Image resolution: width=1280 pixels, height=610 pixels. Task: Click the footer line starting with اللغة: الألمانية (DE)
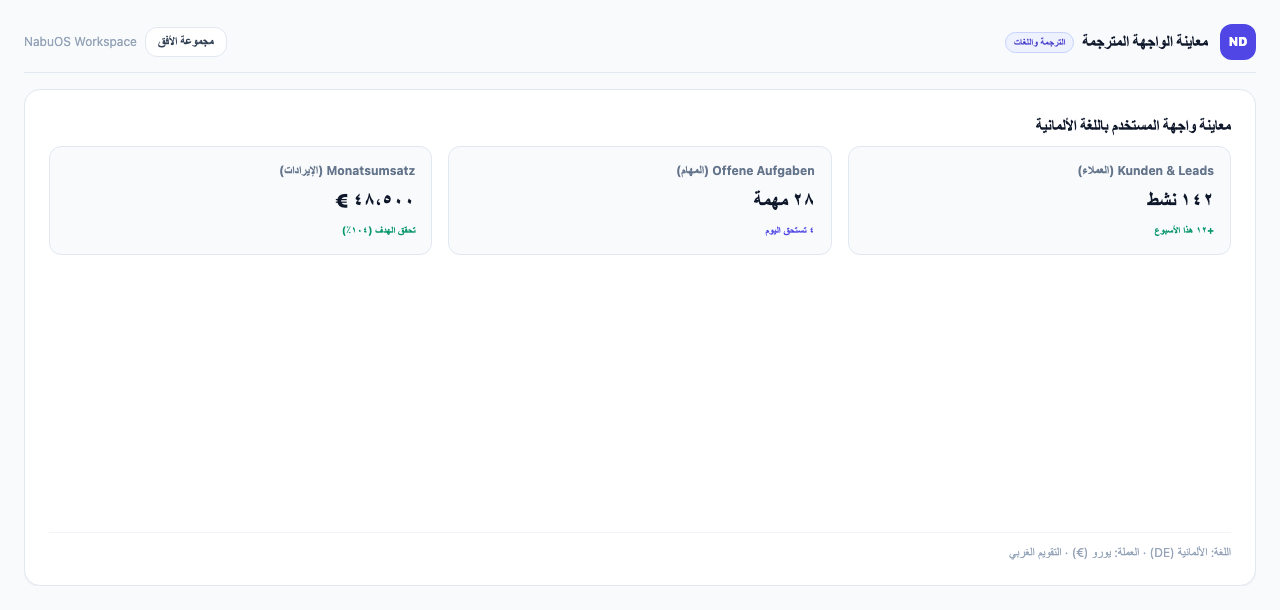pos(1120,552)
